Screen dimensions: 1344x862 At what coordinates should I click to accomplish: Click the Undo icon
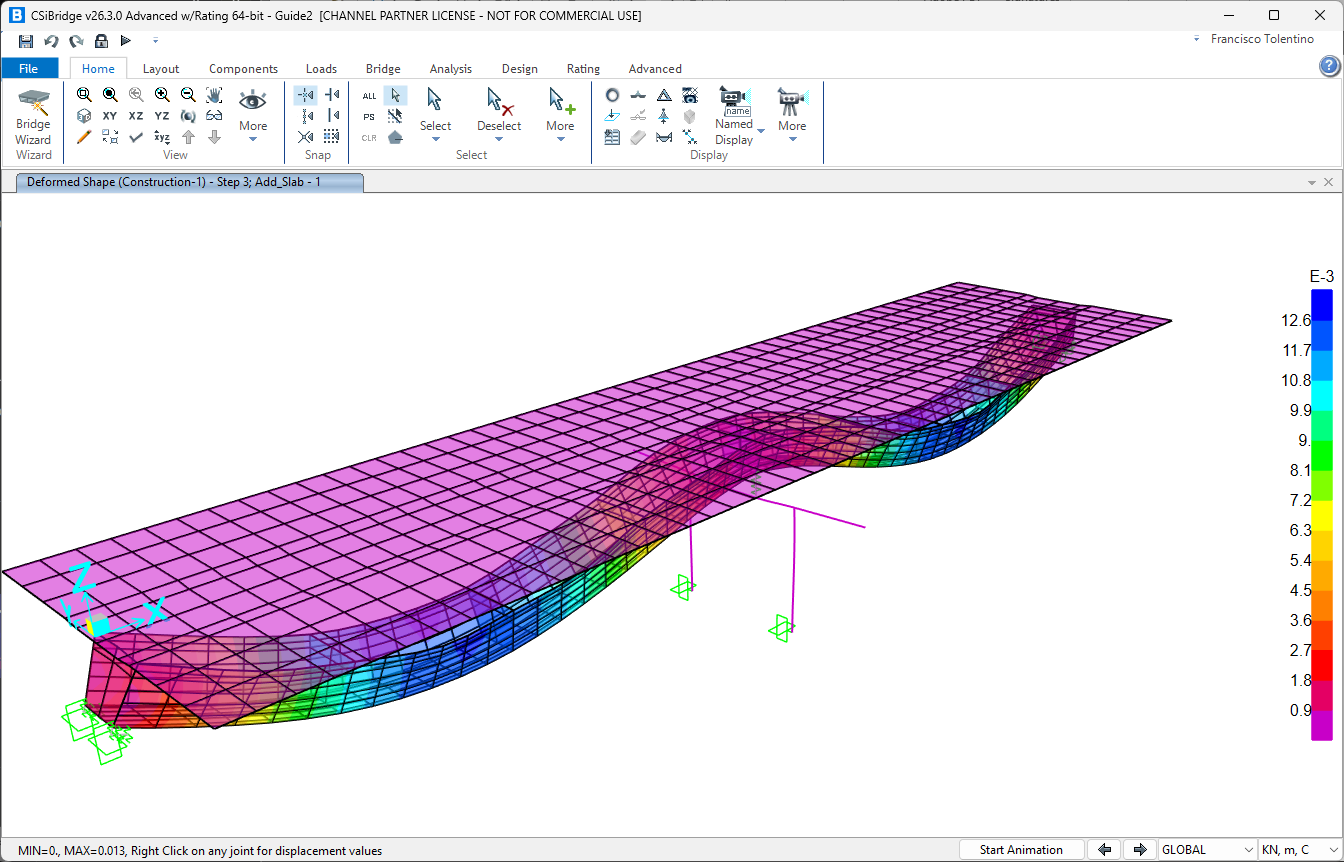click(x=50, y=40)
